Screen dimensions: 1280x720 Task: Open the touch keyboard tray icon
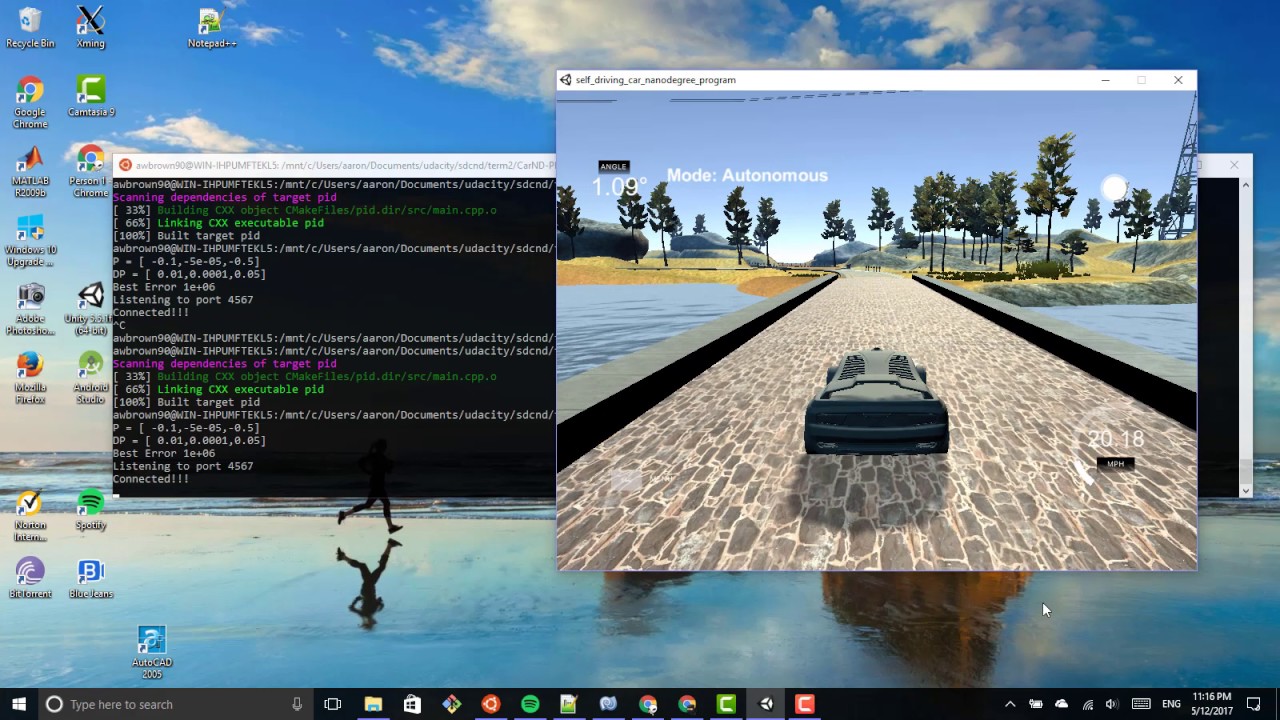point(1141,704)
